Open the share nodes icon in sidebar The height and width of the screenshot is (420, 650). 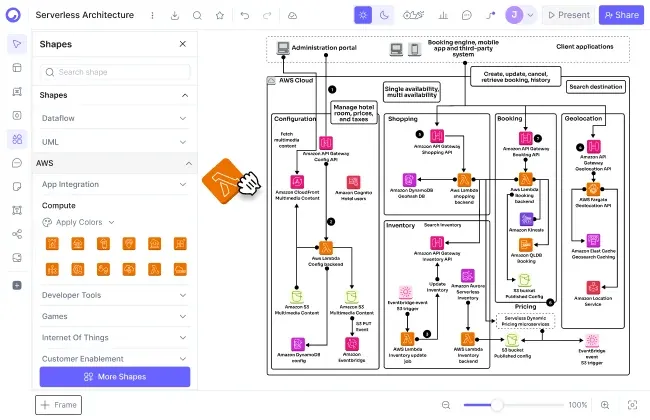point(17,234)
